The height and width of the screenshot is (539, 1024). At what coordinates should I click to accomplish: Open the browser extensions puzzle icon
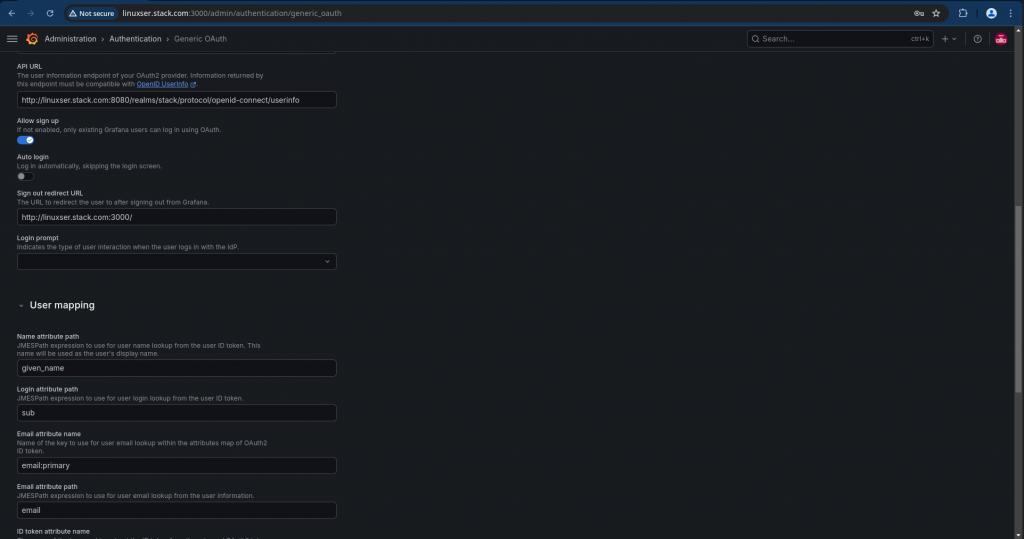[963, 13]
